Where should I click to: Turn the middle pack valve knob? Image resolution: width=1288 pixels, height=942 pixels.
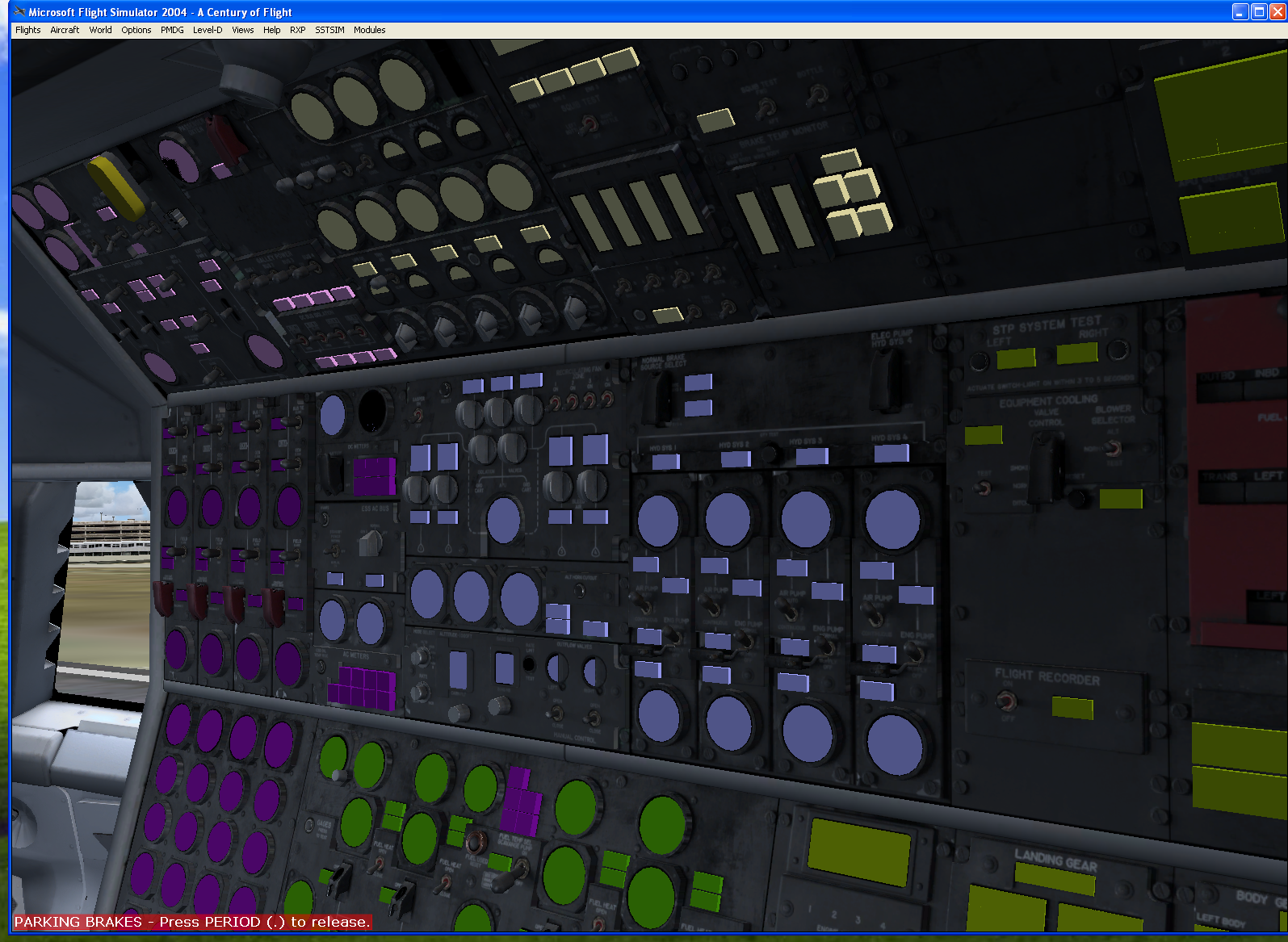pos(498,412)
